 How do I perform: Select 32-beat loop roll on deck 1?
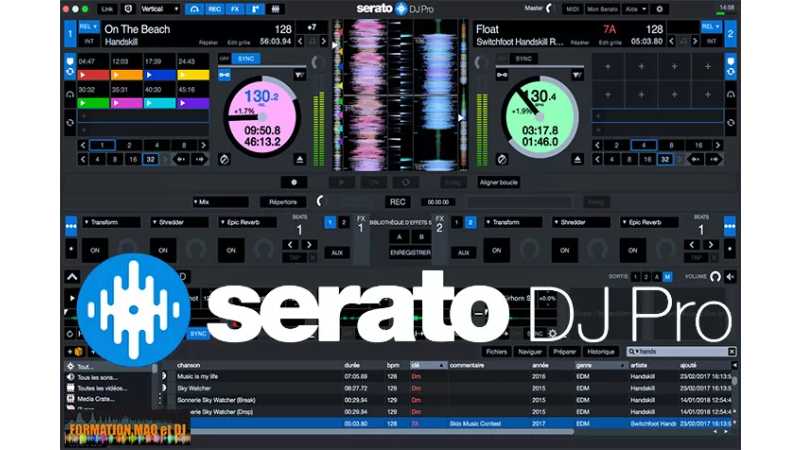151,159
